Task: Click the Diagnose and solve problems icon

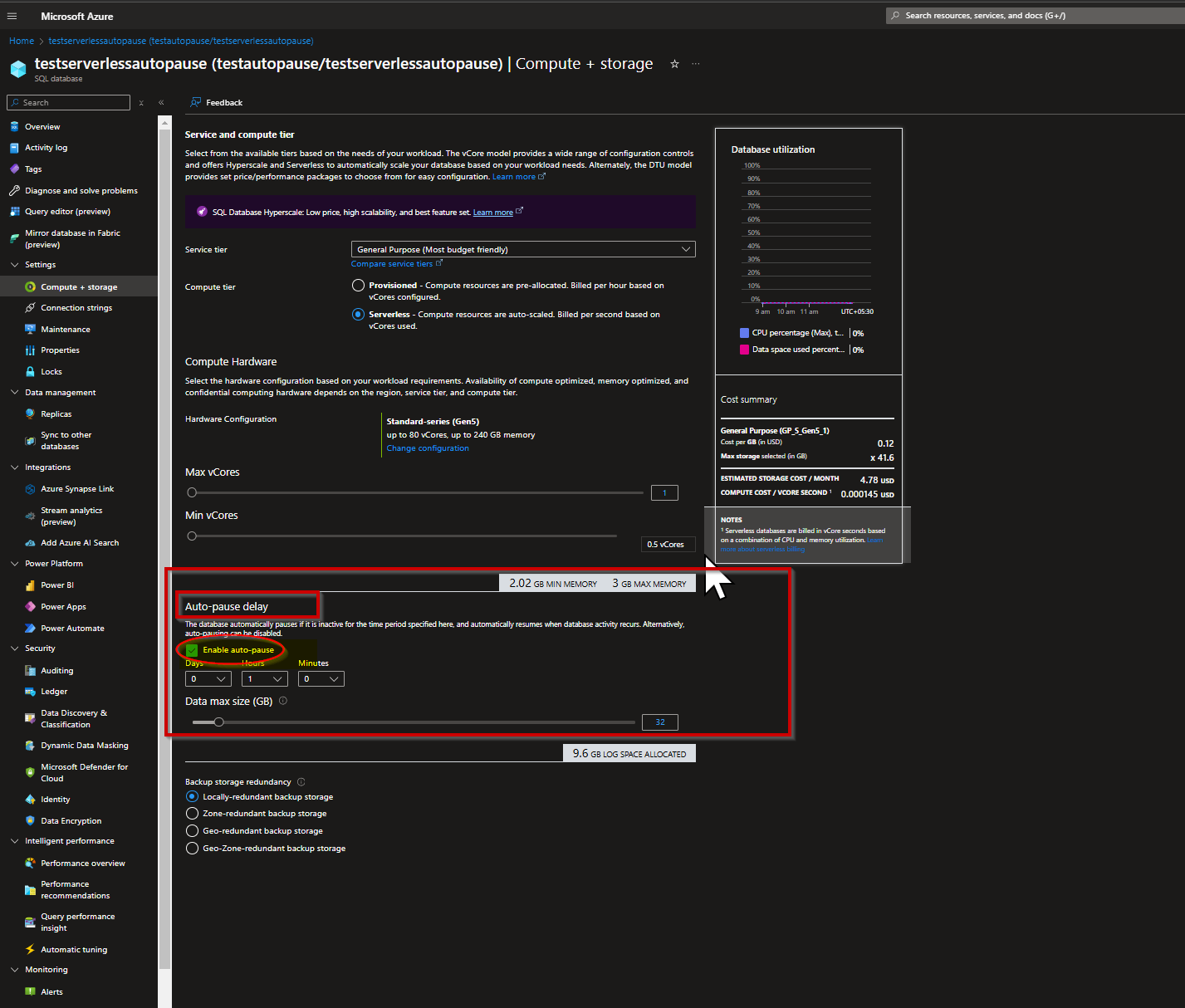Action: click(x=14, y=190)
